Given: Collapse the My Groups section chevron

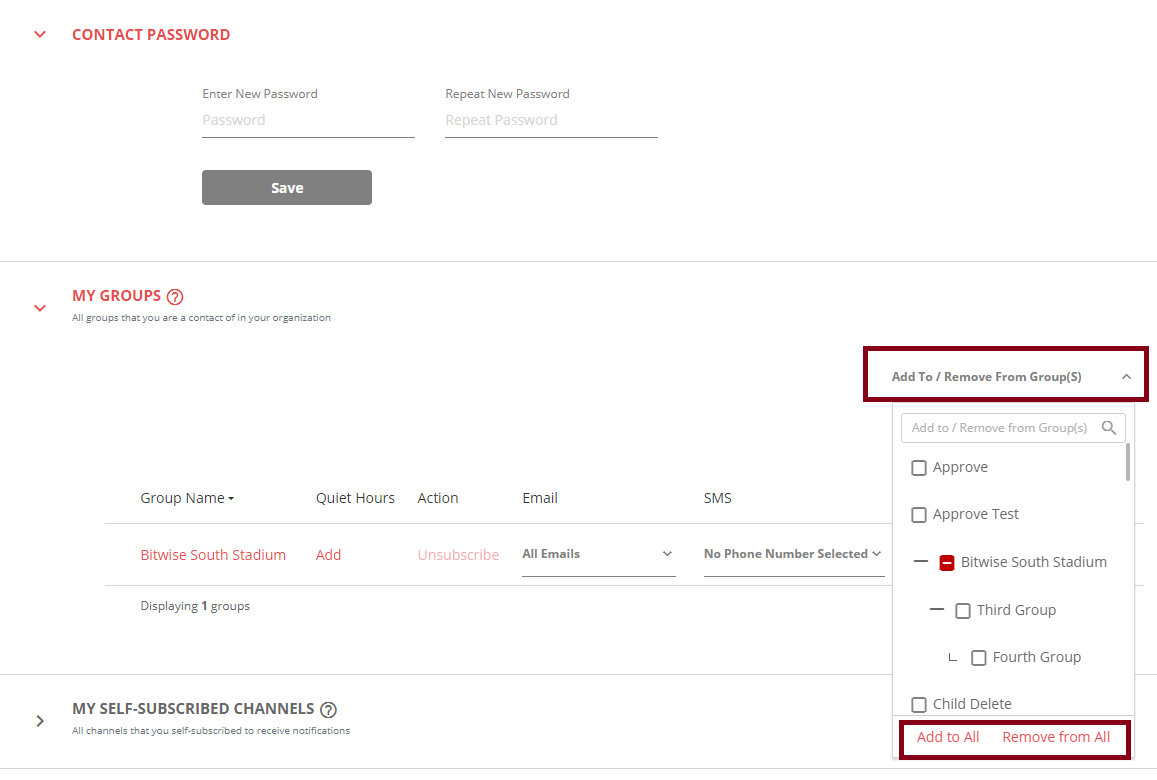Looking at the screenshot, I should click(40, 308).
